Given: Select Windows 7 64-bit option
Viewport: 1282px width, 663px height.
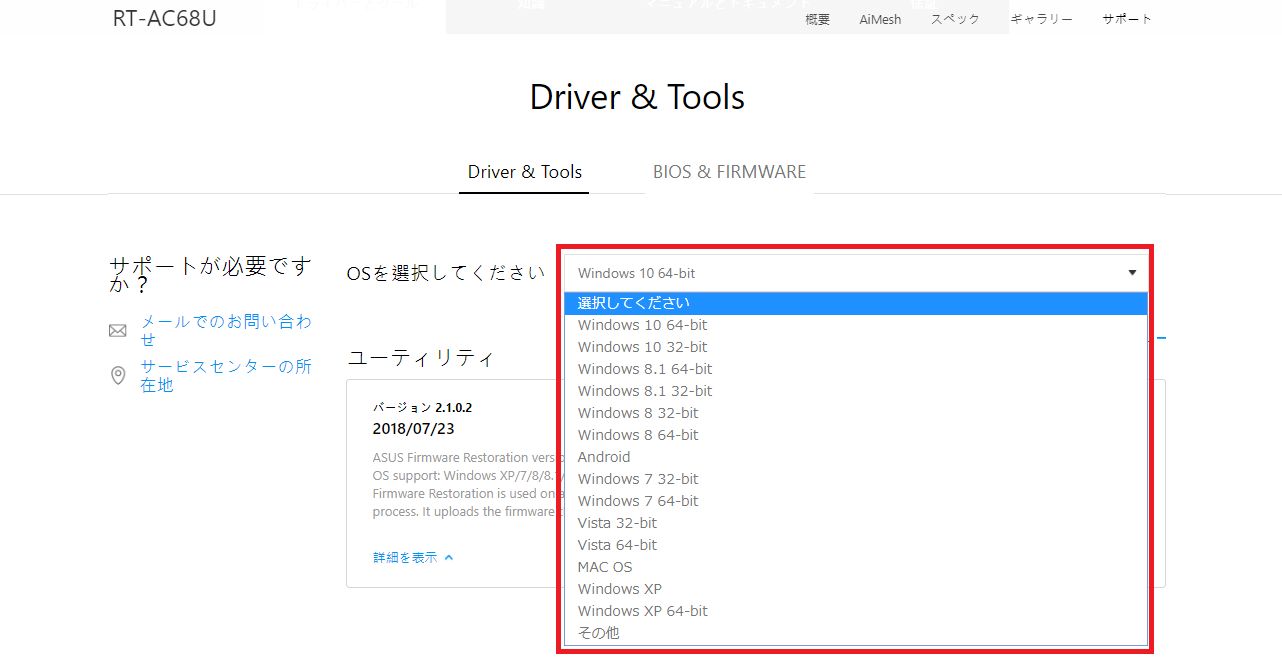Looking at the screenshot, I should tap(856, 501).
